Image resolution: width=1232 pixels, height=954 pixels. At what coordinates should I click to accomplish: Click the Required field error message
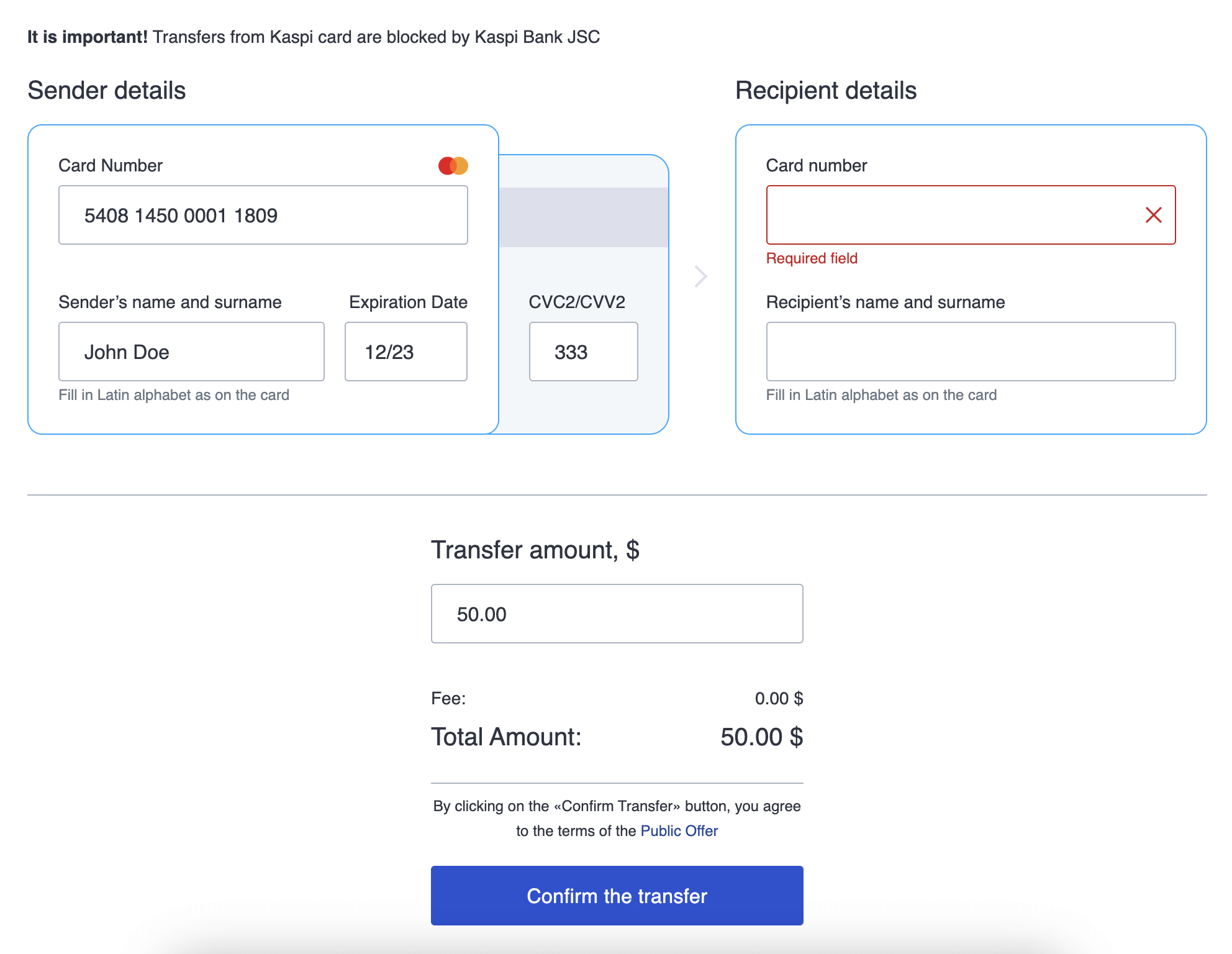pyautogui.click(x=812, y=258)
